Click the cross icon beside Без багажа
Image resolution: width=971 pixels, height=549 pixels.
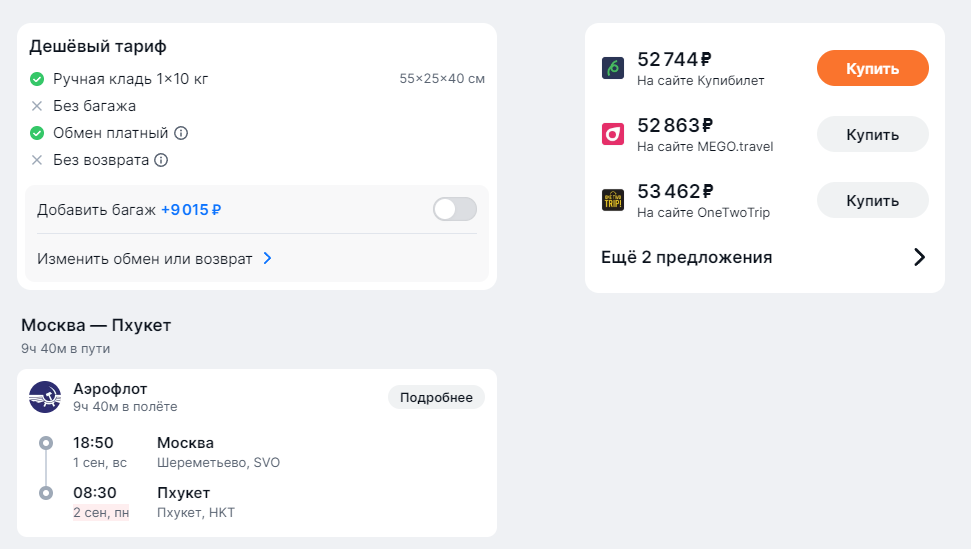click(x=37, y=106)
